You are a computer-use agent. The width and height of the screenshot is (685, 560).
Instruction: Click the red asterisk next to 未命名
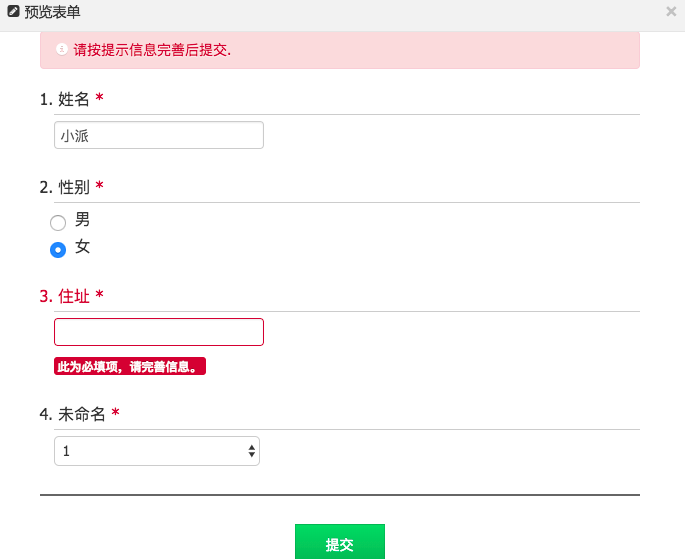116,413
